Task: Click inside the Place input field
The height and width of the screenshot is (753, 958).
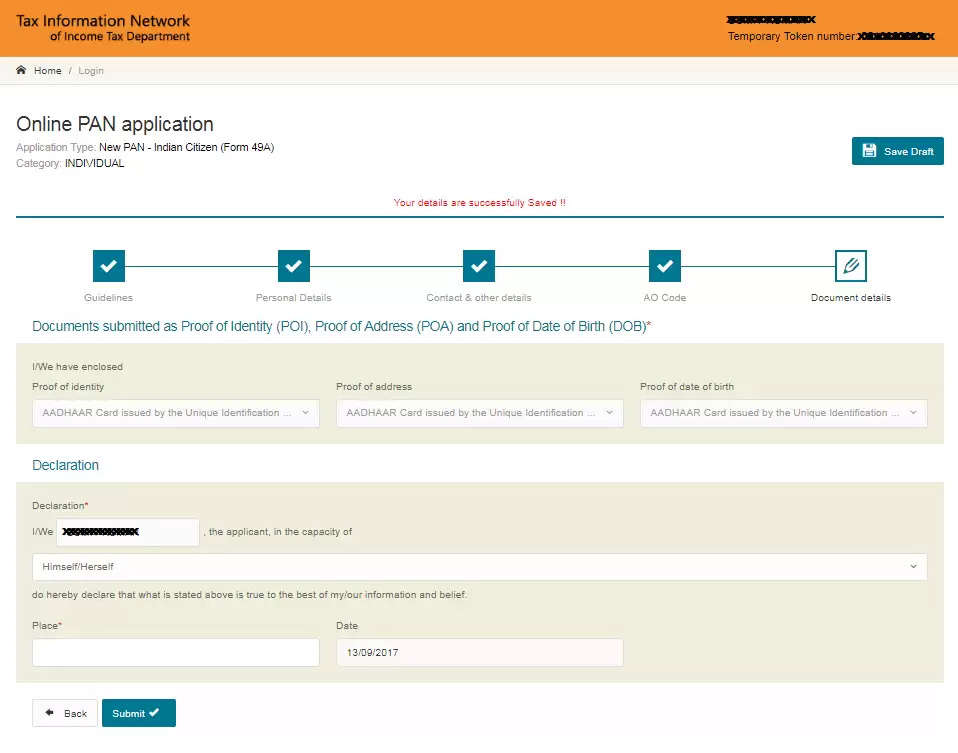Action: tap(175, 652)
